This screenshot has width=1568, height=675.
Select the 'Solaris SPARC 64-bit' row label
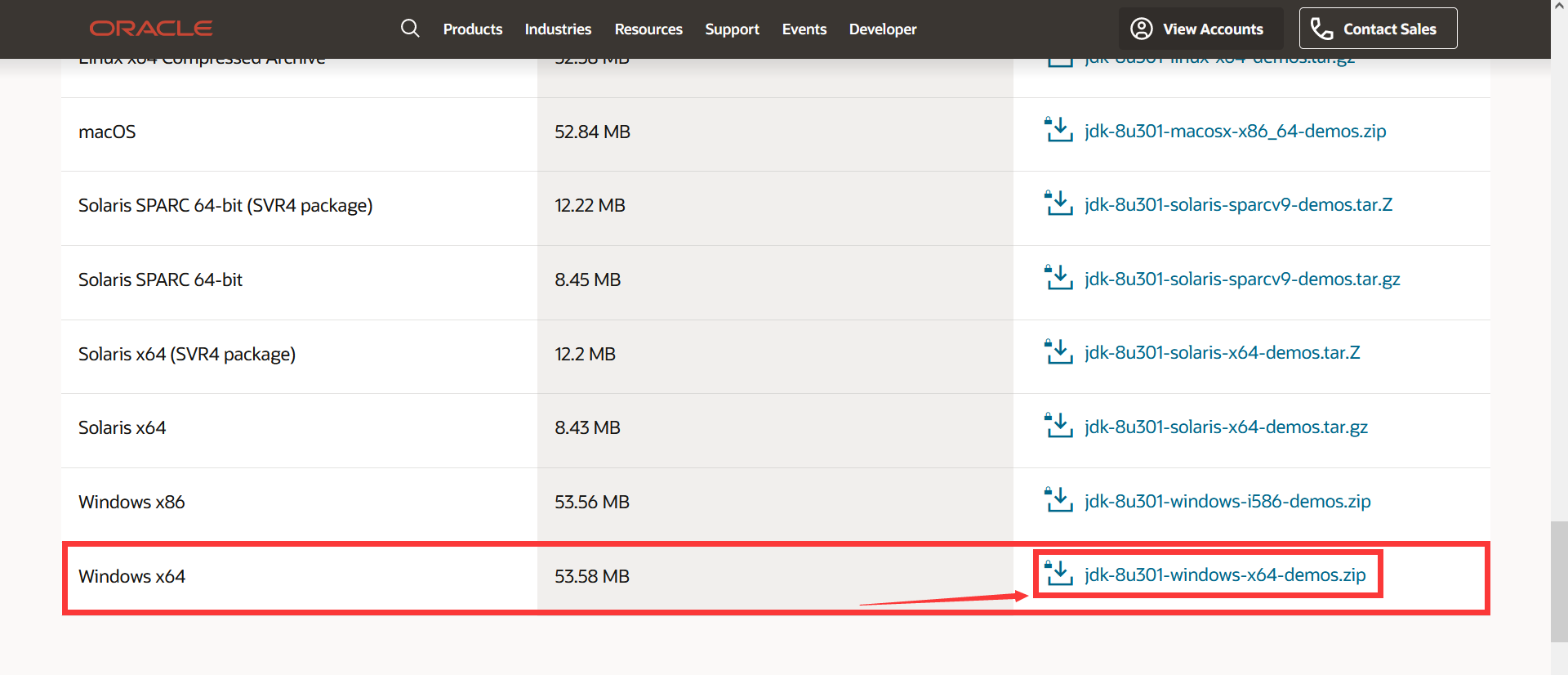point(160,279)
